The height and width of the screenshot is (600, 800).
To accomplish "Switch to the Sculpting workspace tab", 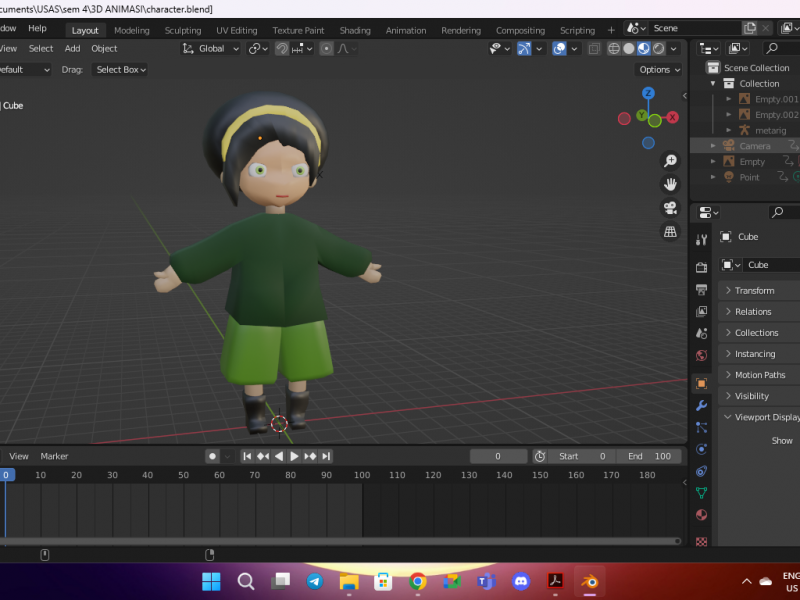I will tap(182, 30).
